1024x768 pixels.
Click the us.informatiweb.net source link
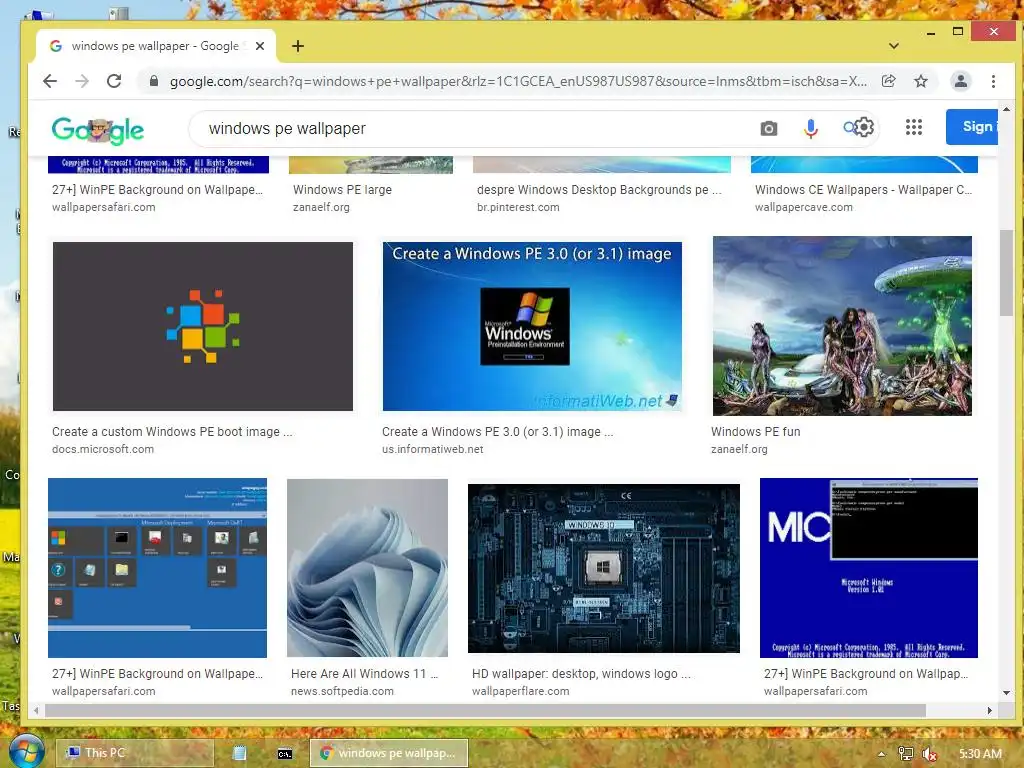pyautogui.click(x=433, y=449)
